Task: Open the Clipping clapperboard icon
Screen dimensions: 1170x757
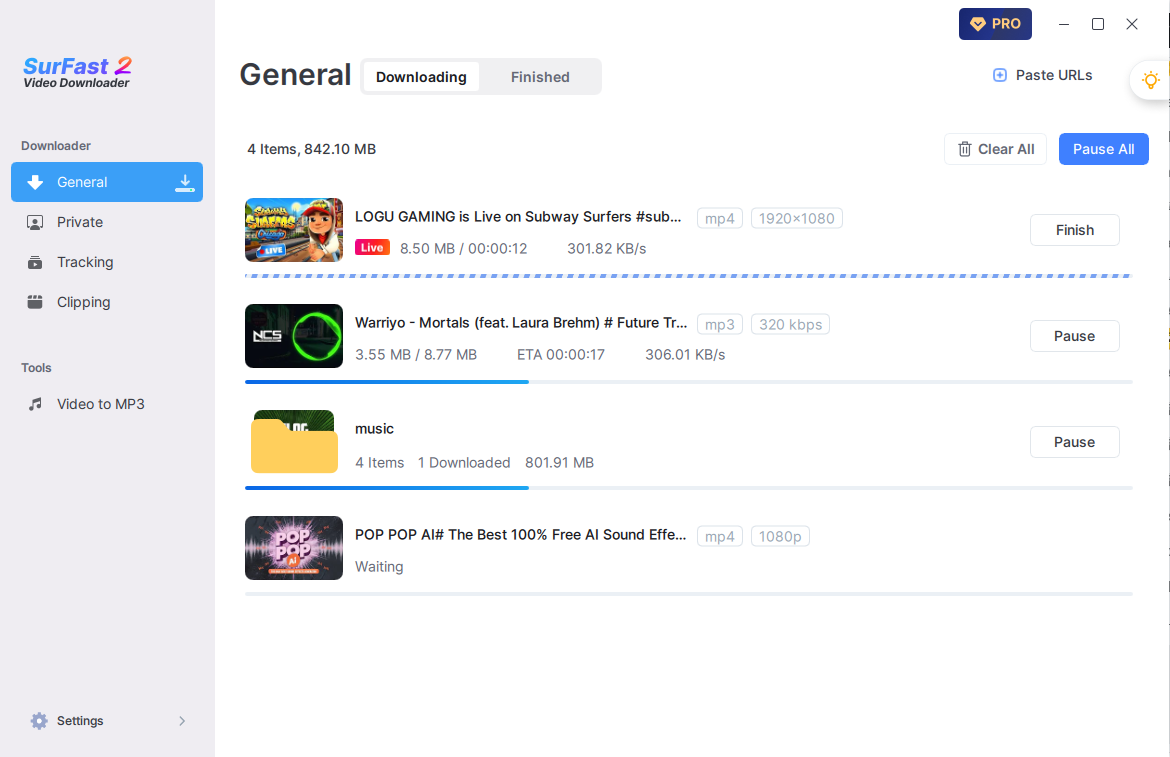Action: click(x=35, y=302)
